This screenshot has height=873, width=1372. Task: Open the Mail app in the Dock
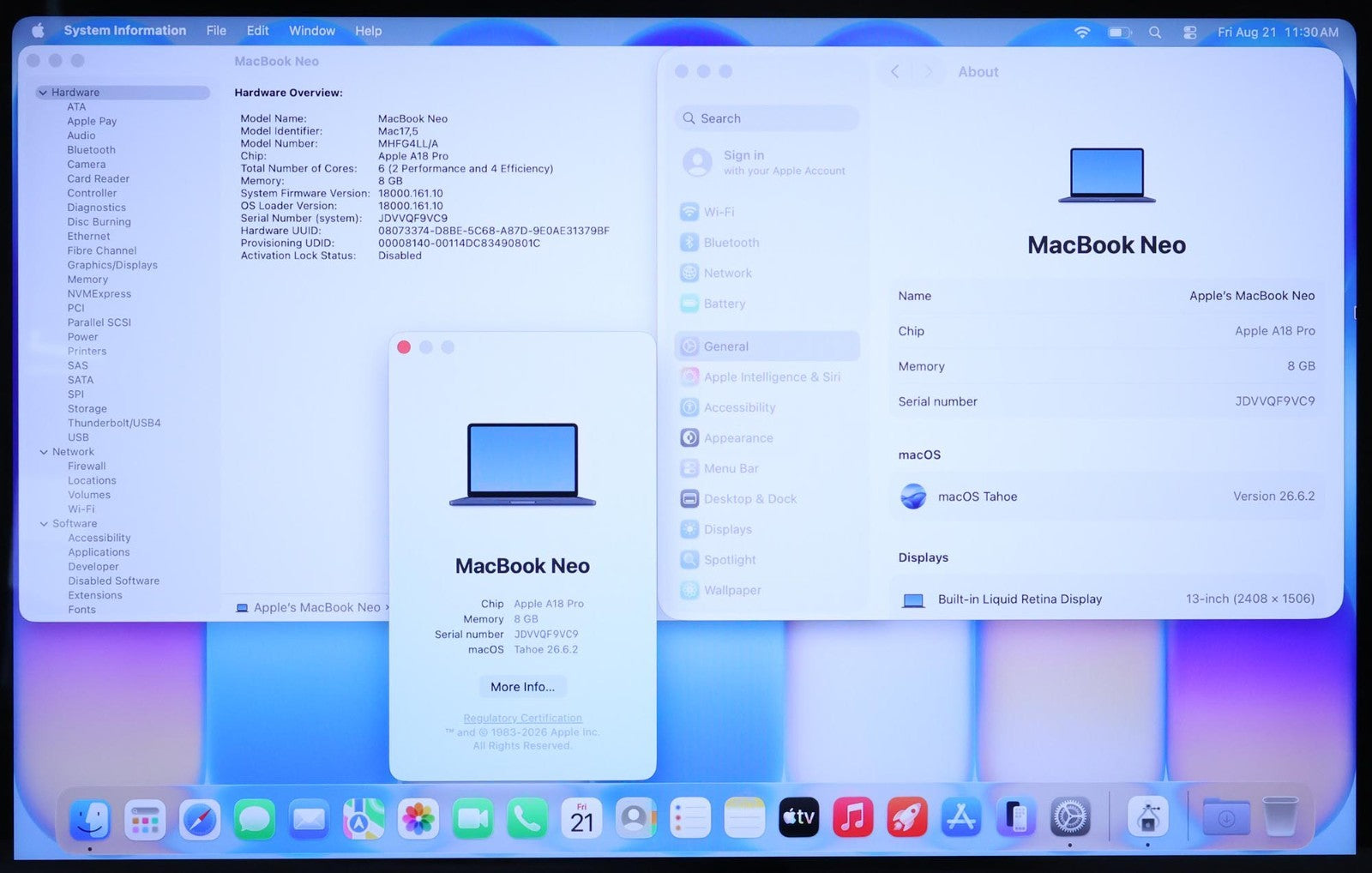point(309,819)
